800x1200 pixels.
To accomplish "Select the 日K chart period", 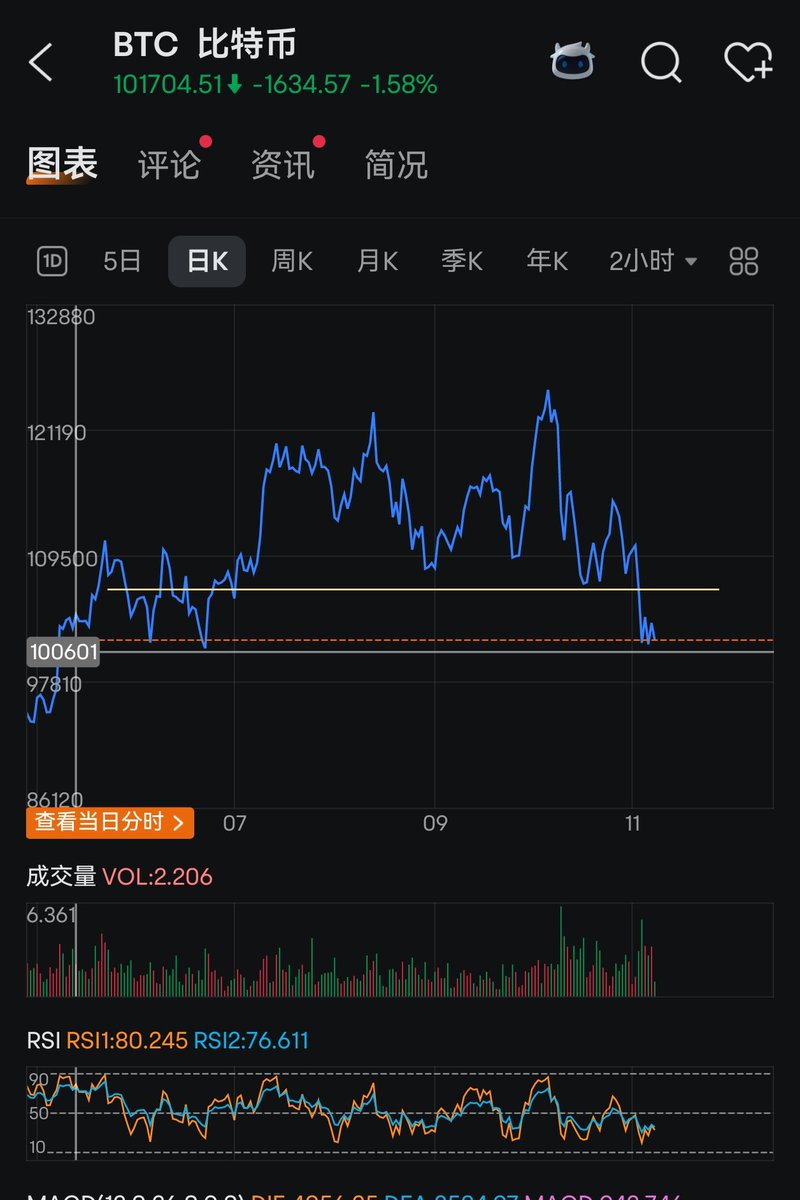I will click(207, 262).
